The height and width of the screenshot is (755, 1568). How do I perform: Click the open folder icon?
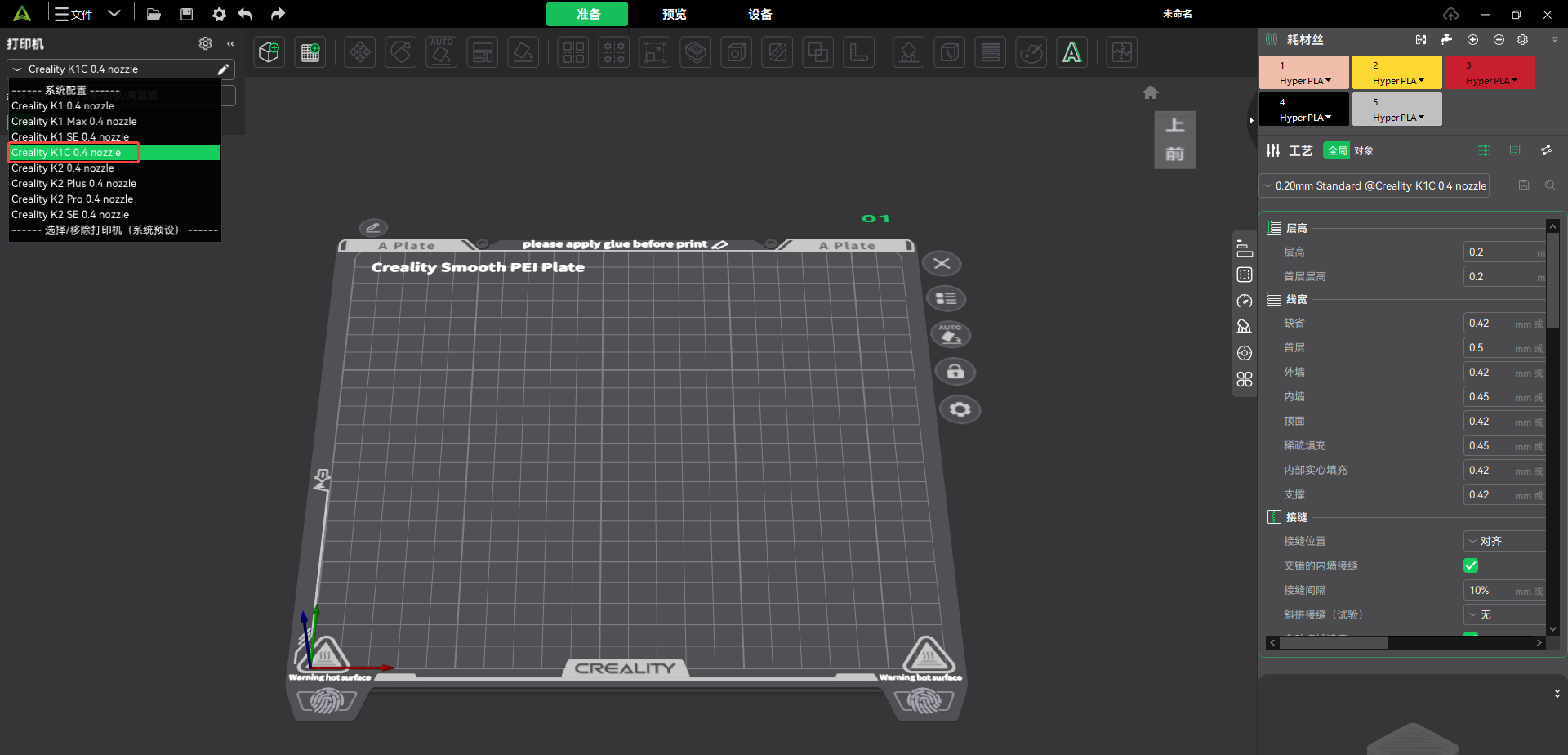(154, 14)
